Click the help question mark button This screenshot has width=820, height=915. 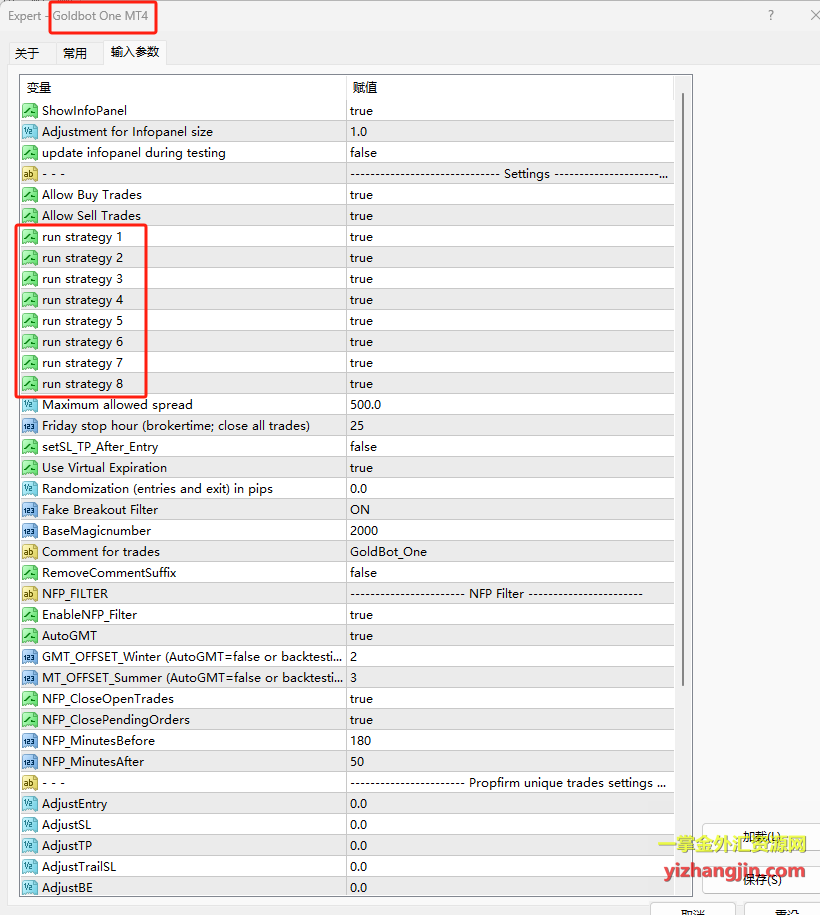tap(771, 15)
